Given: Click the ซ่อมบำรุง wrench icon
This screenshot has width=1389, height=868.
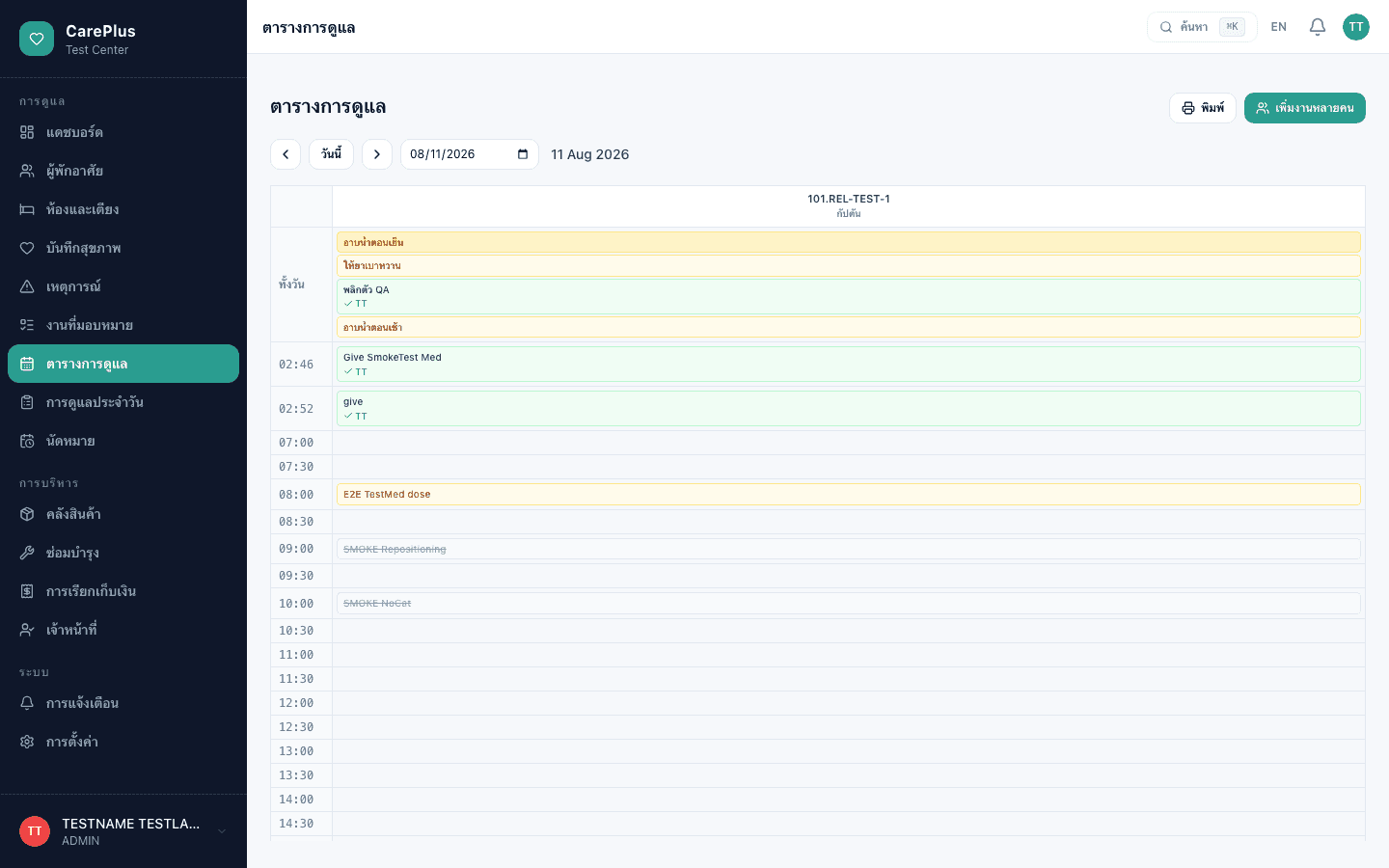Looking at the screenshot, I should [x=27, y=553].
